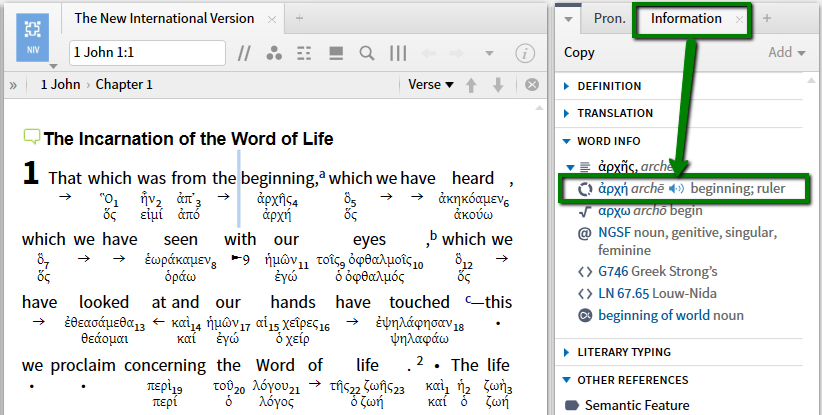Click the lemma ring icon beside ἀρχή
Viewport: 822px width, 415px height.
coord(585,189)
